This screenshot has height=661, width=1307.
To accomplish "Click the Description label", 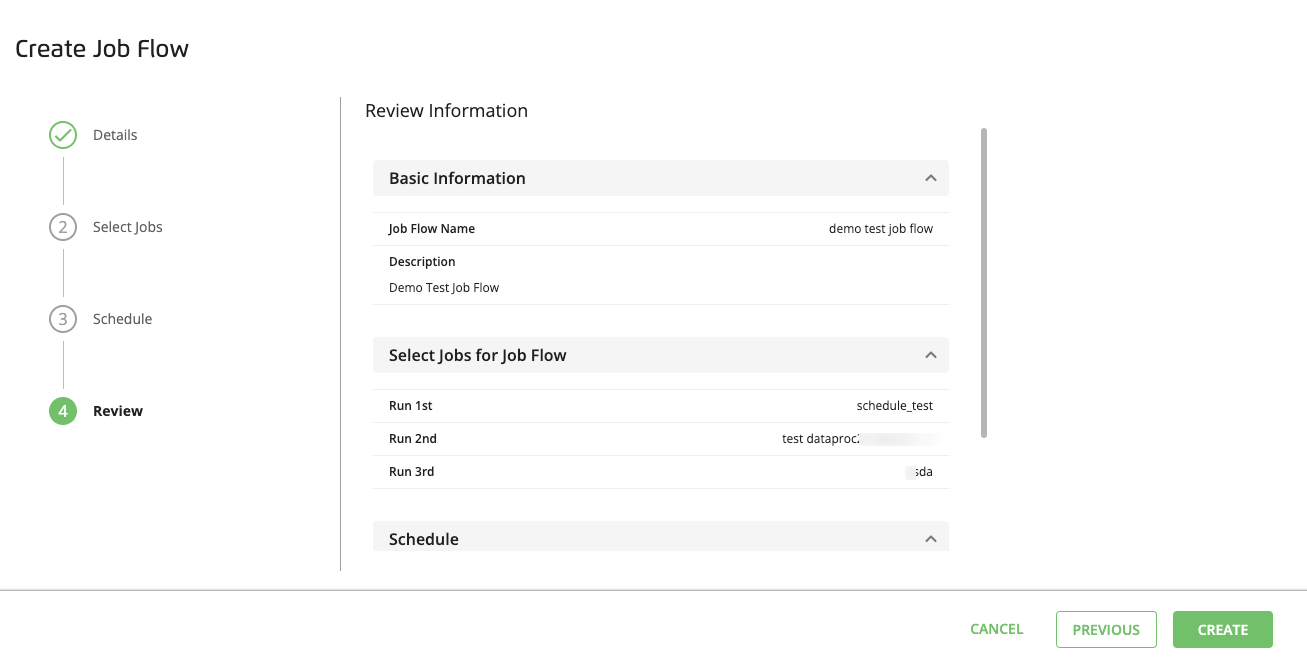I will click(422, 262).
